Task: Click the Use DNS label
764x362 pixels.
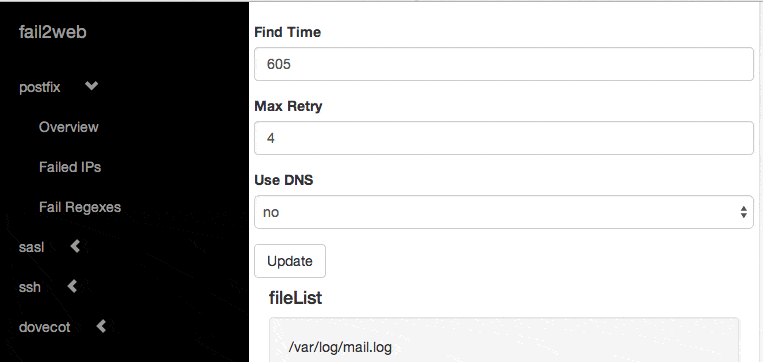Action: [x=284, y=180]
